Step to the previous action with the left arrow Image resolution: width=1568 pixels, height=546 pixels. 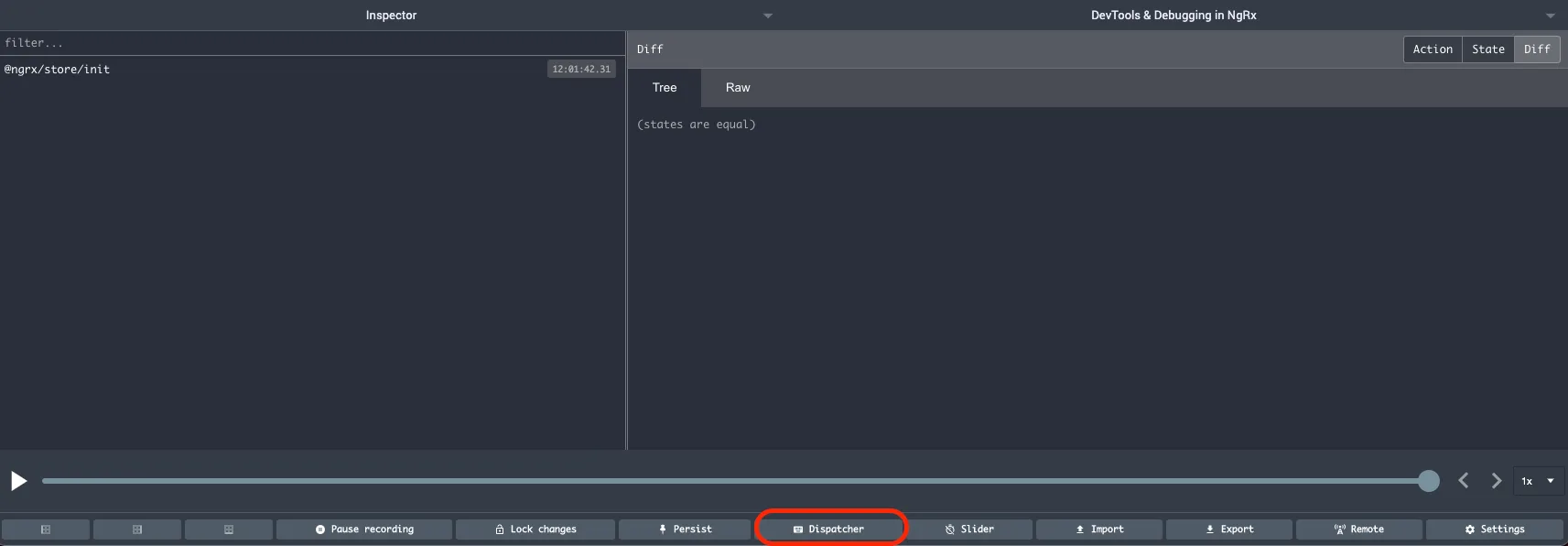(x=1463, y=481)
